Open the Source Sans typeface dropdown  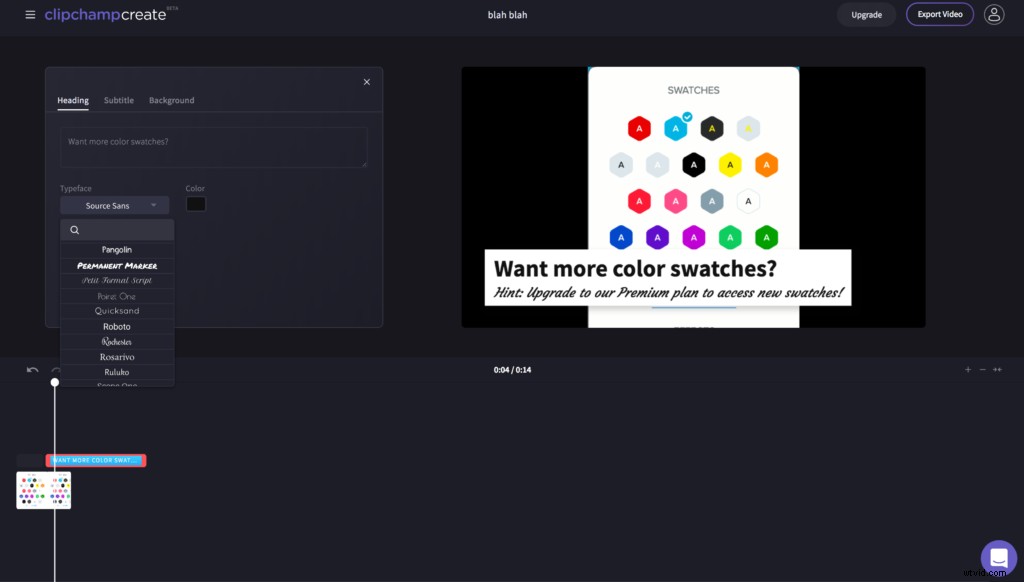pos(114,204)
